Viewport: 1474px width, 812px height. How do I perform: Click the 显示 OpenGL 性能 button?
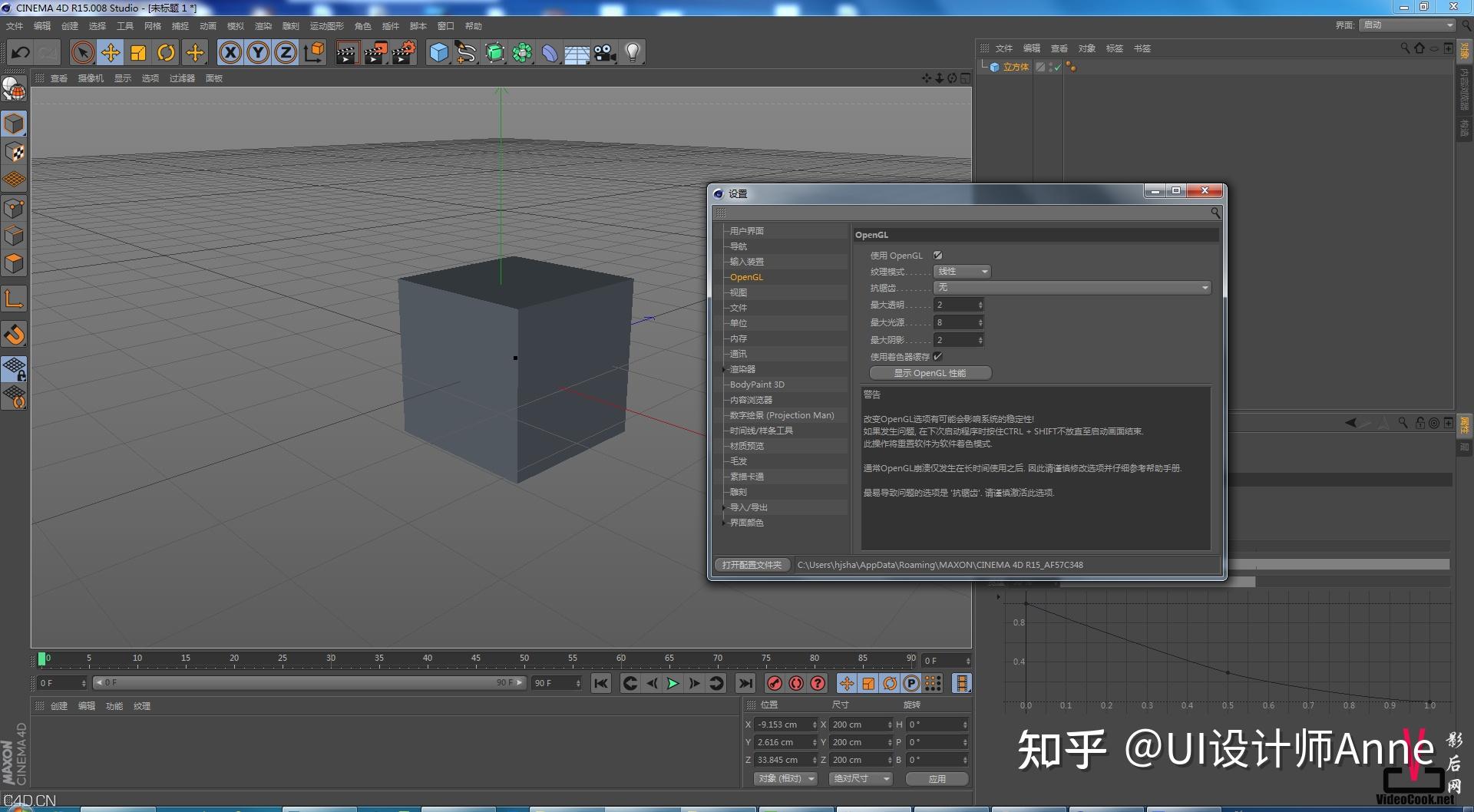[x=930, y=373]
